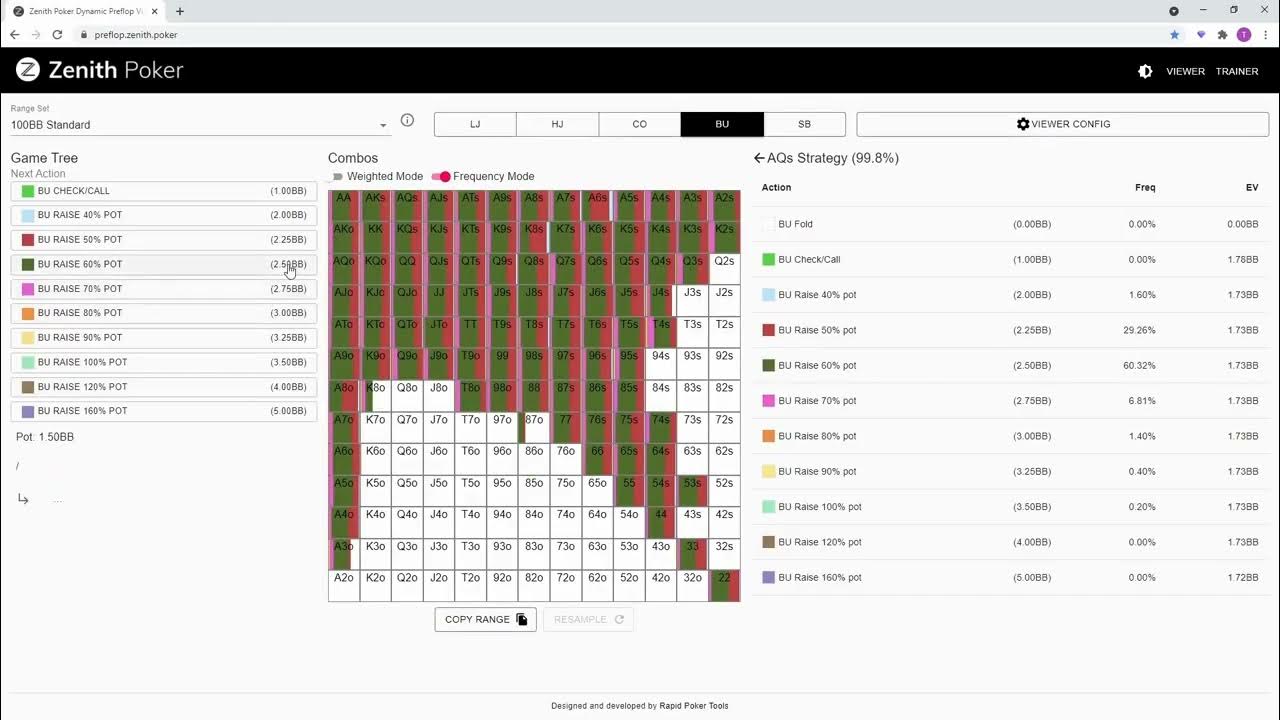The height and width of the screenshot is (720, 1280).
Task: Select the JJ combo cell
Action: 439,301
